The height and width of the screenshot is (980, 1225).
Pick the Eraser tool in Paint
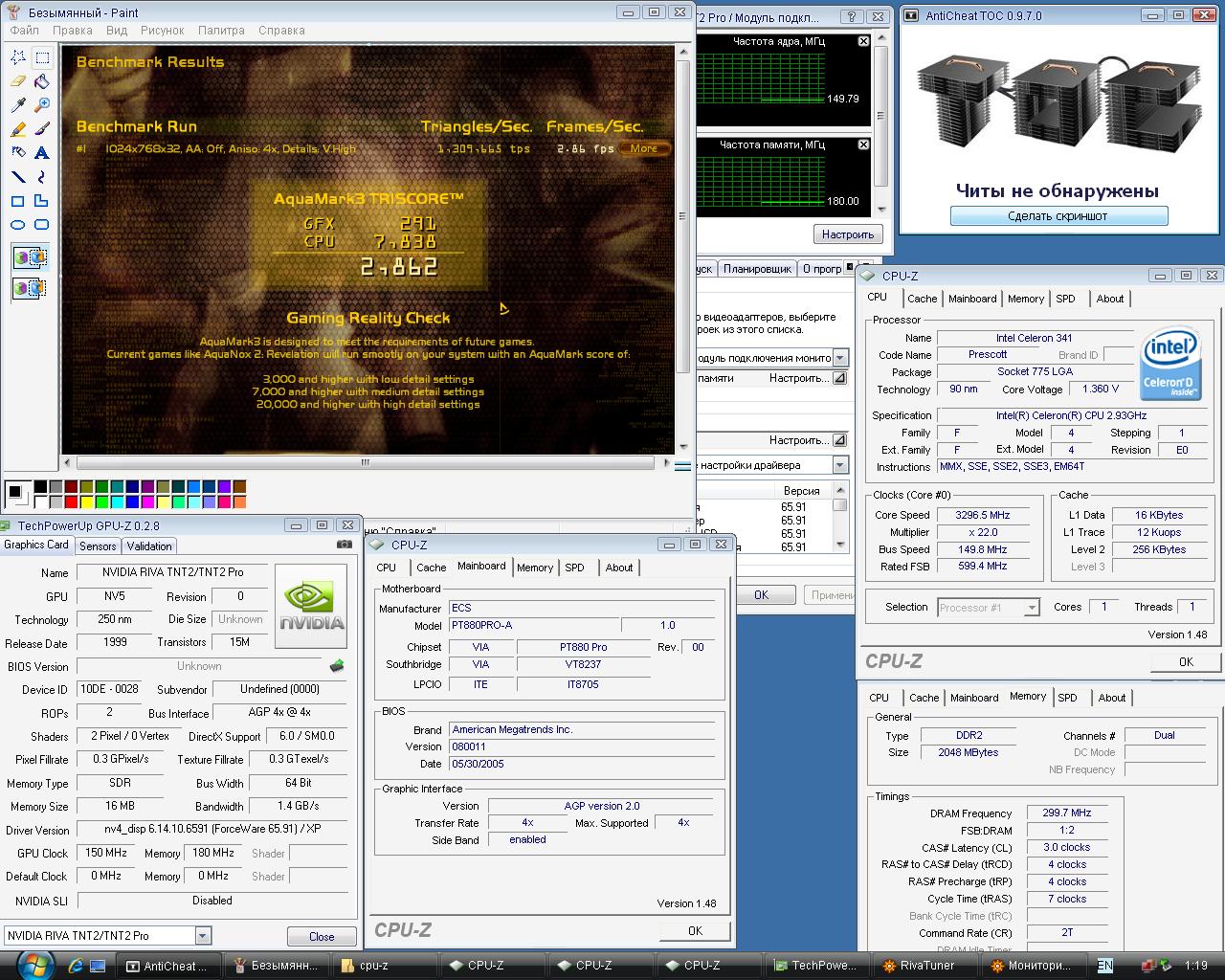(18, 81)
